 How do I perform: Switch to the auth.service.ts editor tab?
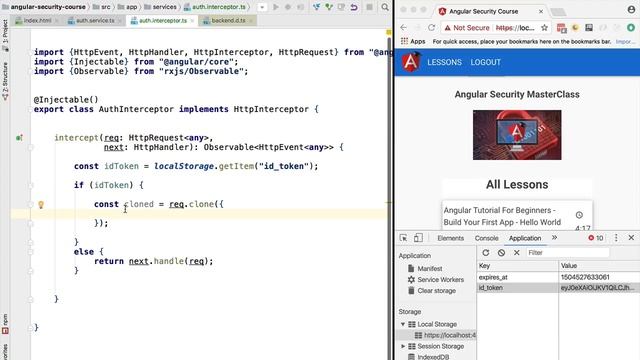click(95, 20)
